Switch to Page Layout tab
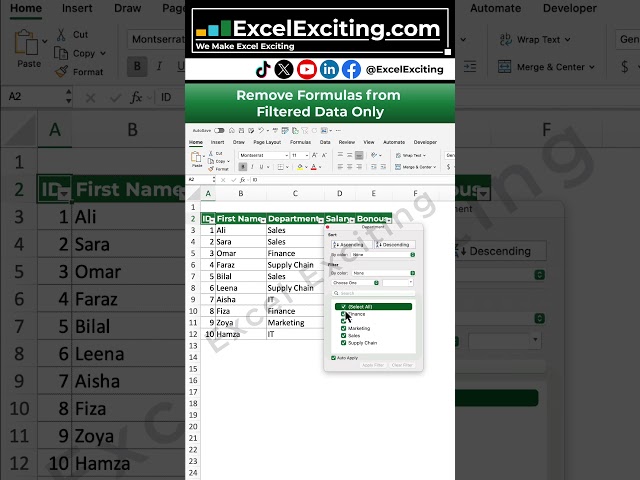This screenshot has height=480, width=640. [x=267, y=142]
